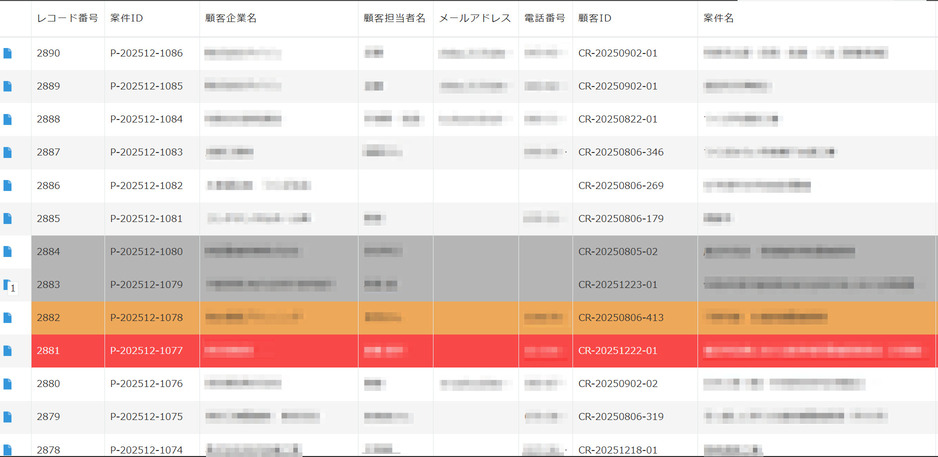938x457 pixels.
Task: Open record details icon for record 2890
Action: pyautogui.click(x=7, y=54)
